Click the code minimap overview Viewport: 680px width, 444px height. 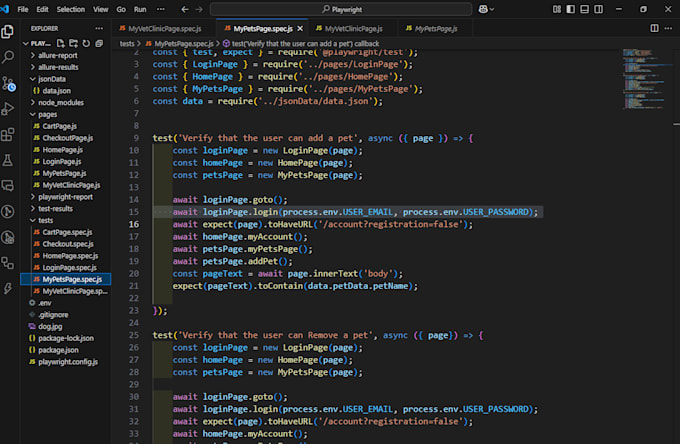point(645,79)
